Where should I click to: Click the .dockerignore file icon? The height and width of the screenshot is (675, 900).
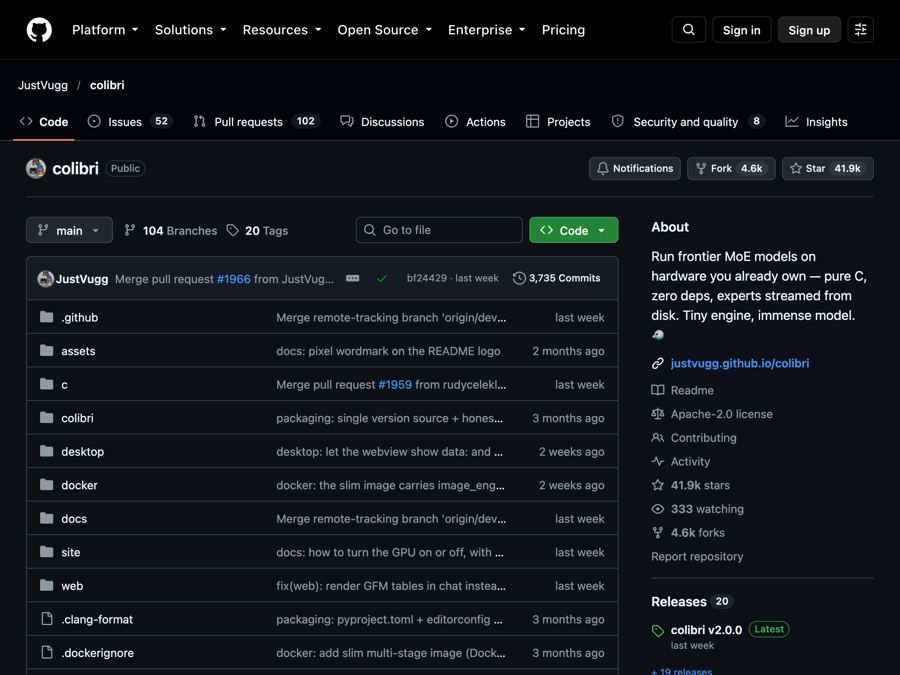pyautogui.click(x=46, y=652)
